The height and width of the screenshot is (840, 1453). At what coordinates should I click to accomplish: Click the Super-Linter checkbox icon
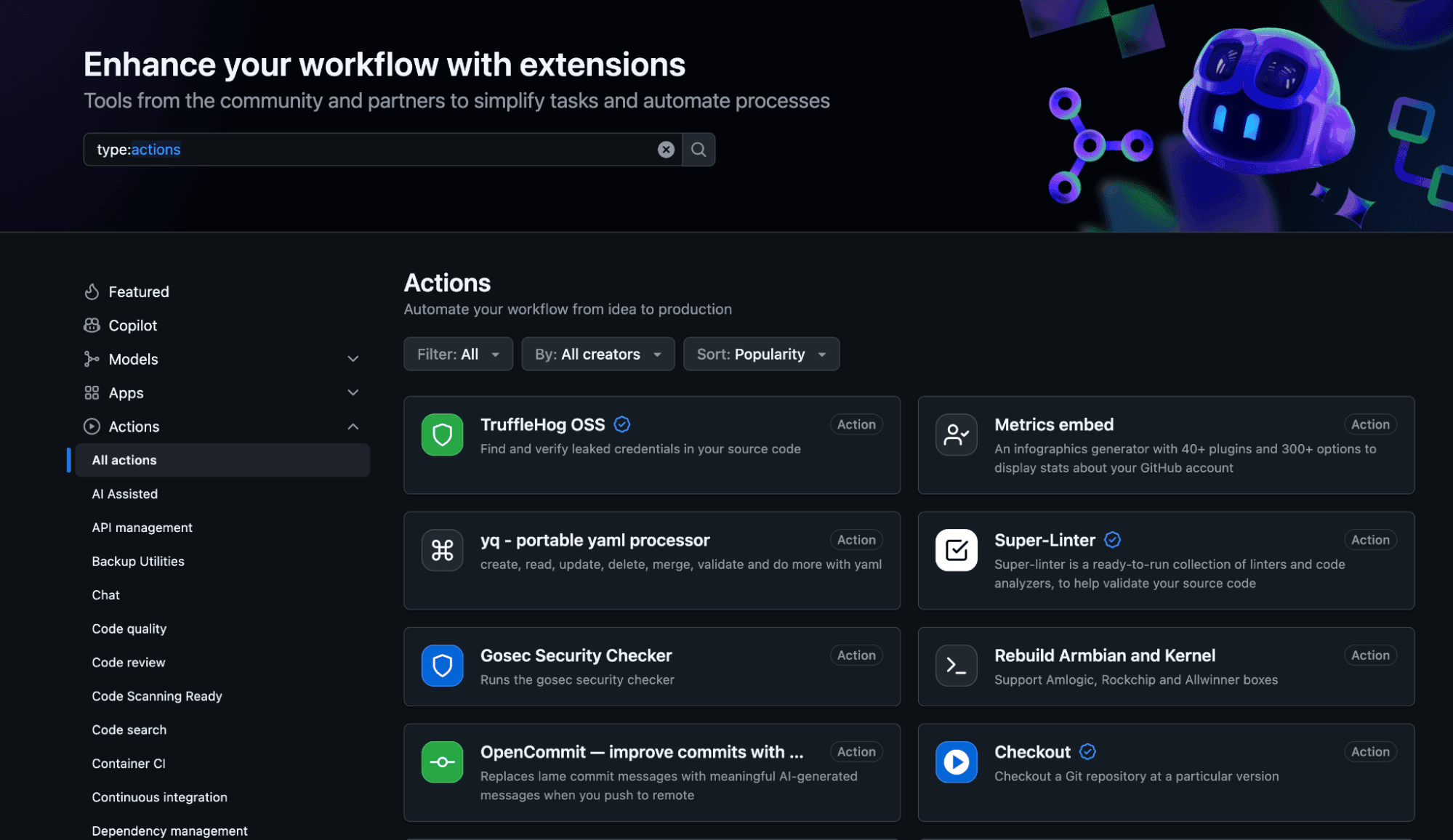click(957, 550)
